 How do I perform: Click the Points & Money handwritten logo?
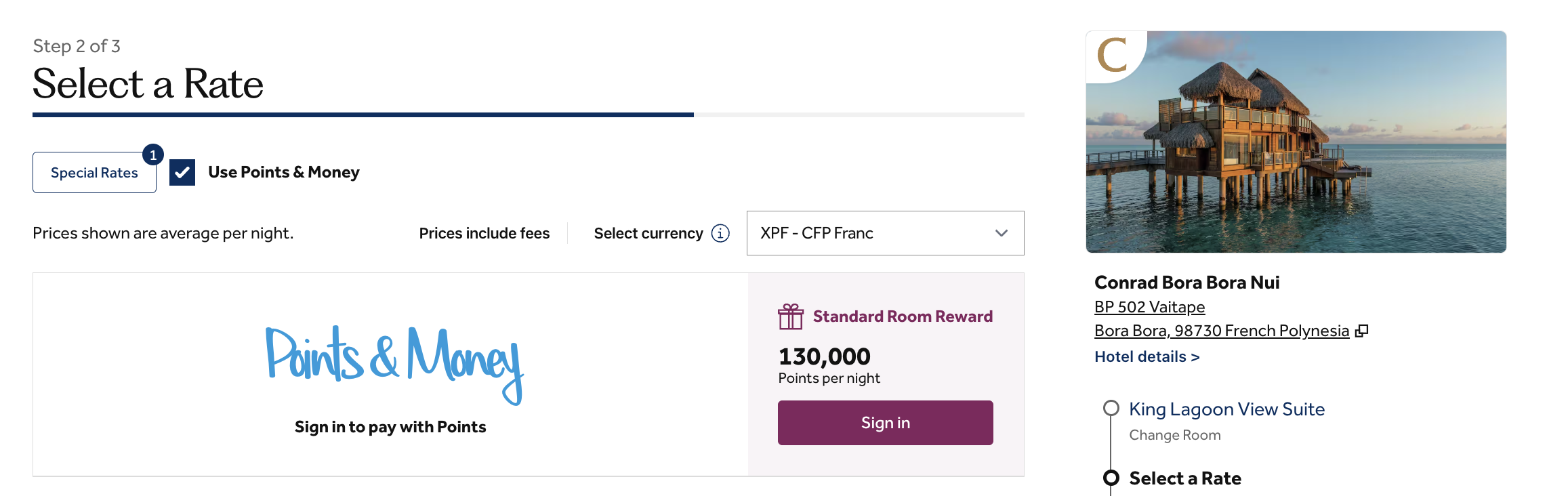(x=394, y=363)
